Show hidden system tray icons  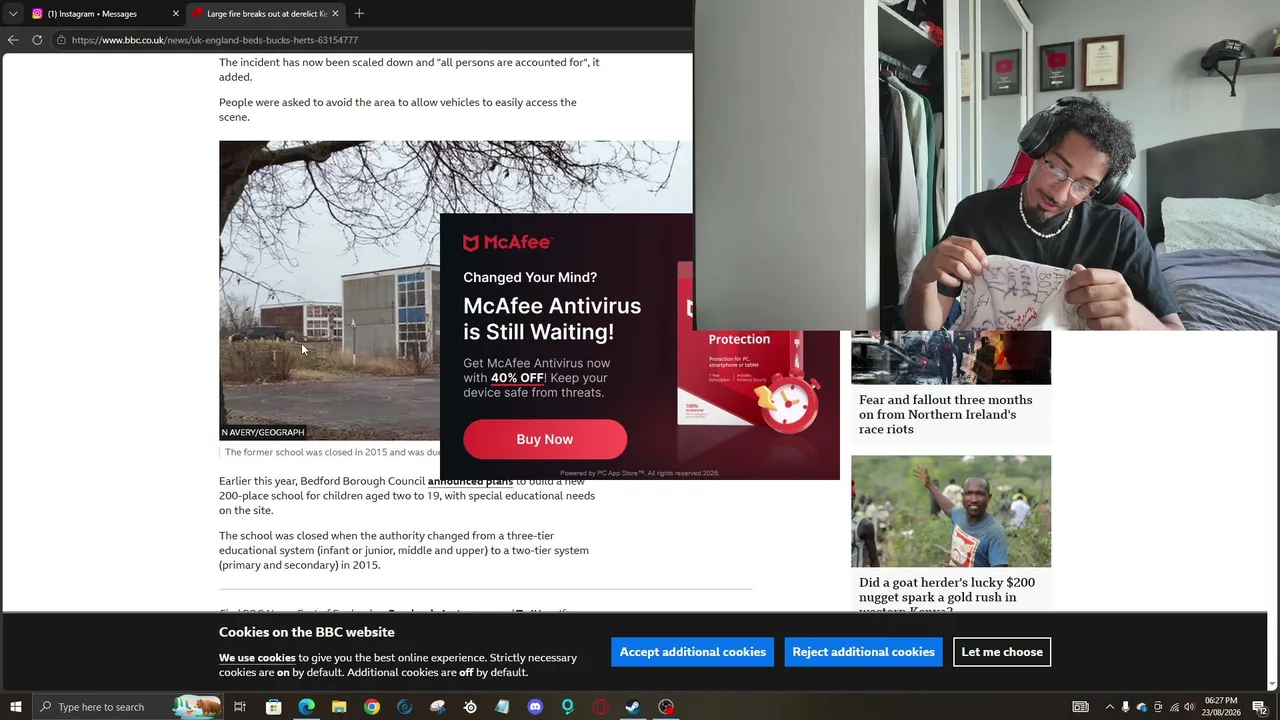pos(1109,707)
